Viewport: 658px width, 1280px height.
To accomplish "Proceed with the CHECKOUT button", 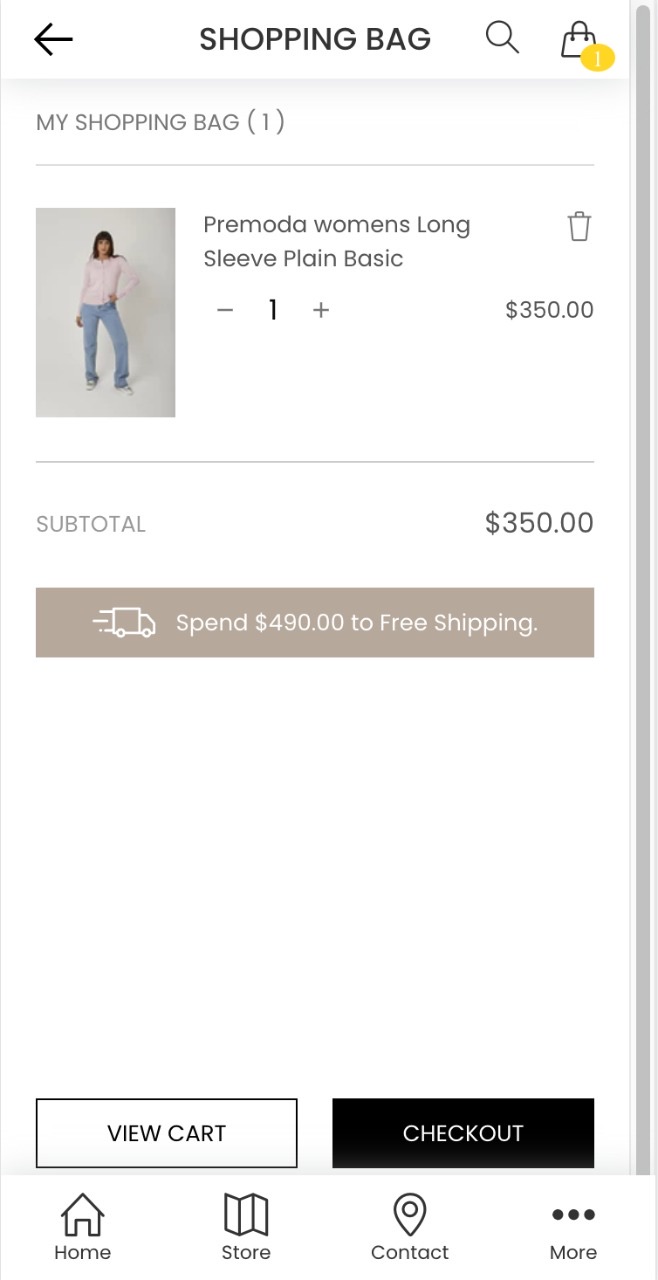I will pos(463,1133).
